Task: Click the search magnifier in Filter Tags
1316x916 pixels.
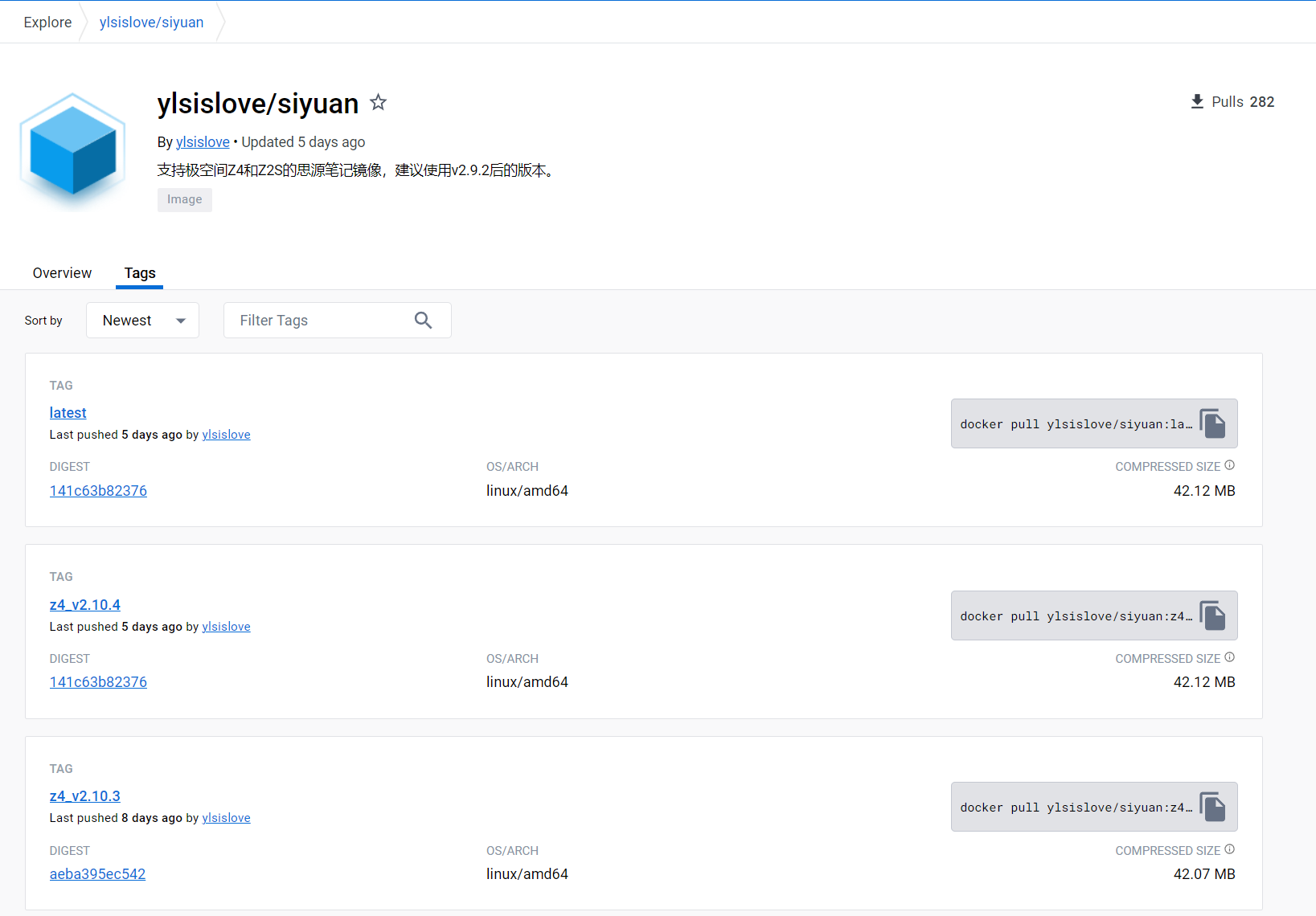Action: click(423, 321)
